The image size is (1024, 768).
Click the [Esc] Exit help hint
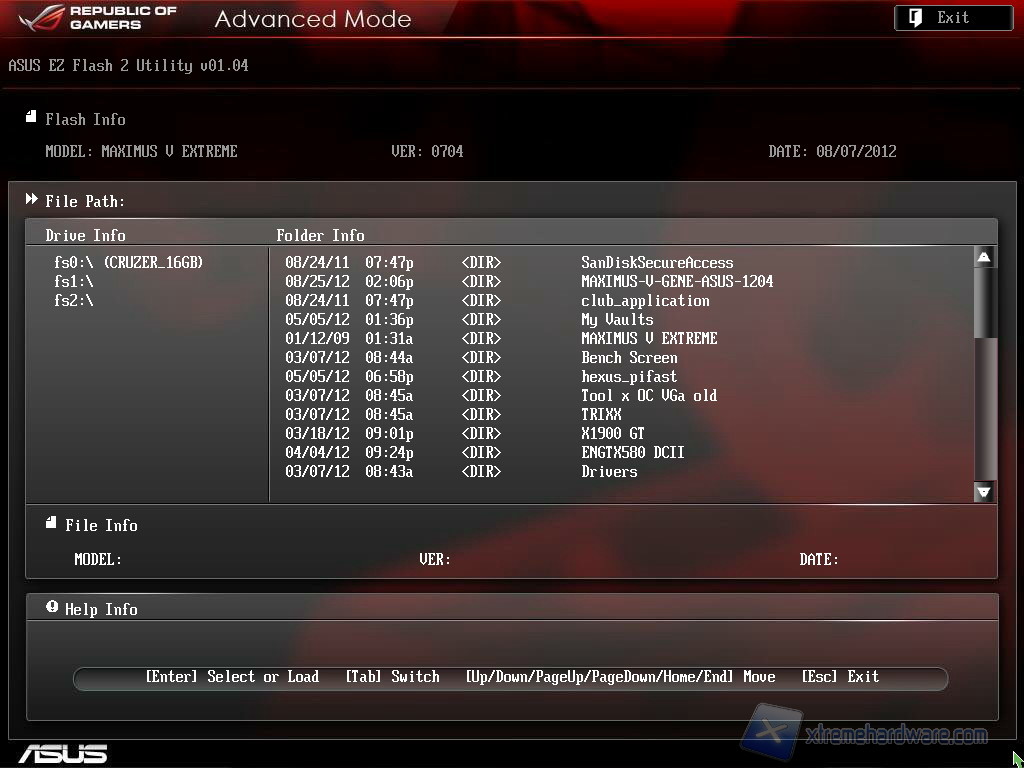tap(840, 677)
